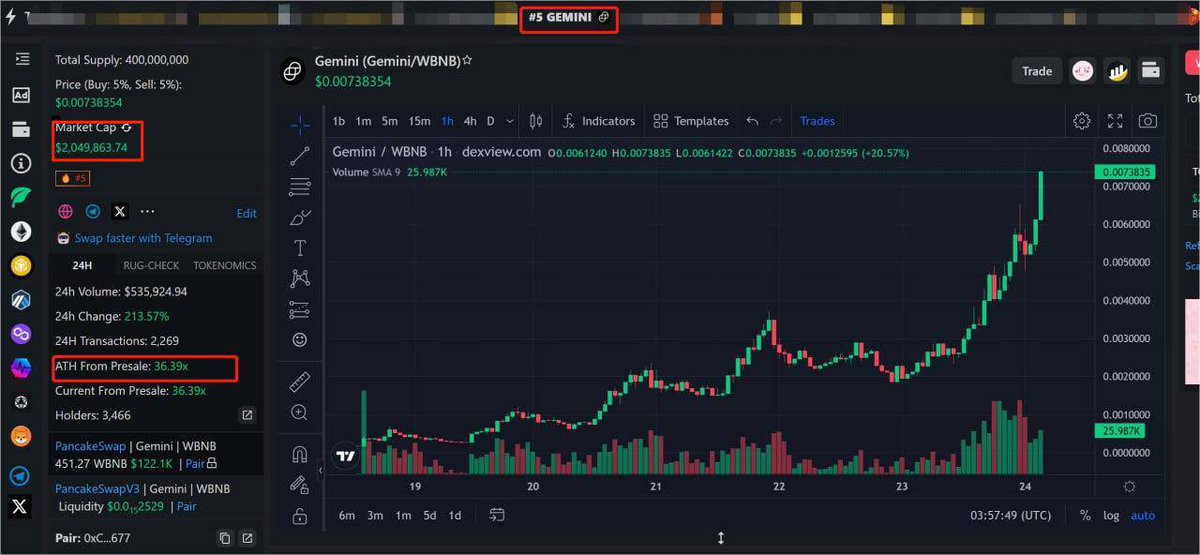This screenshot has width=1200, height=555.
Task: Select the Ethereum chain icon
Action: point(21,232)
